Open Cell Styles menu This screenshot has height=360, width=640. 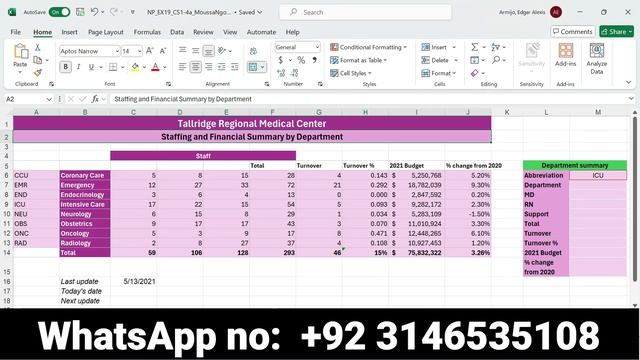point(351,73)
